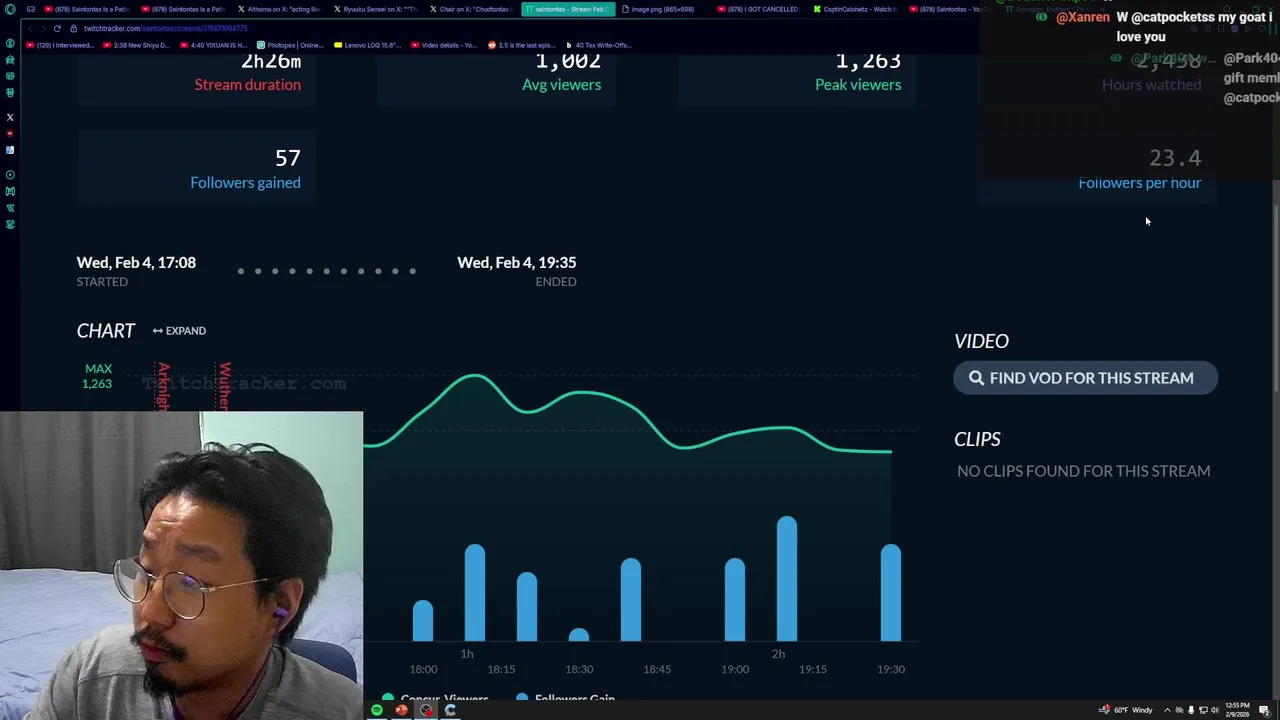The height and width of the screenshot is (720, 1280).
Task: Toggle the Concur Viewers legend item
Action: click(437, 699)
